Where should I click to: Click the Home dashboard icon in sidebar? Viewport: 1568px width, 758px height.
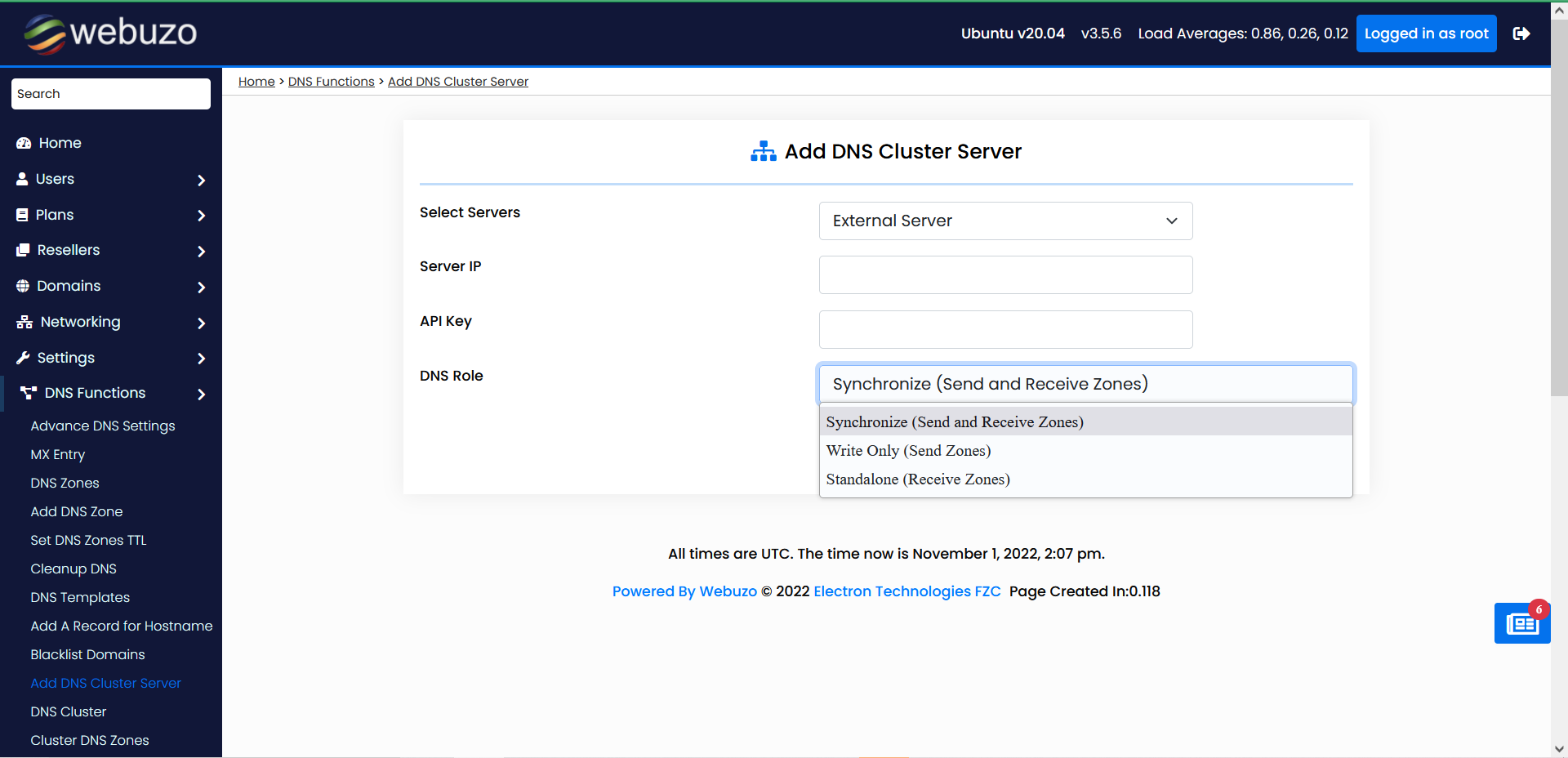click(x=24, y=143)
